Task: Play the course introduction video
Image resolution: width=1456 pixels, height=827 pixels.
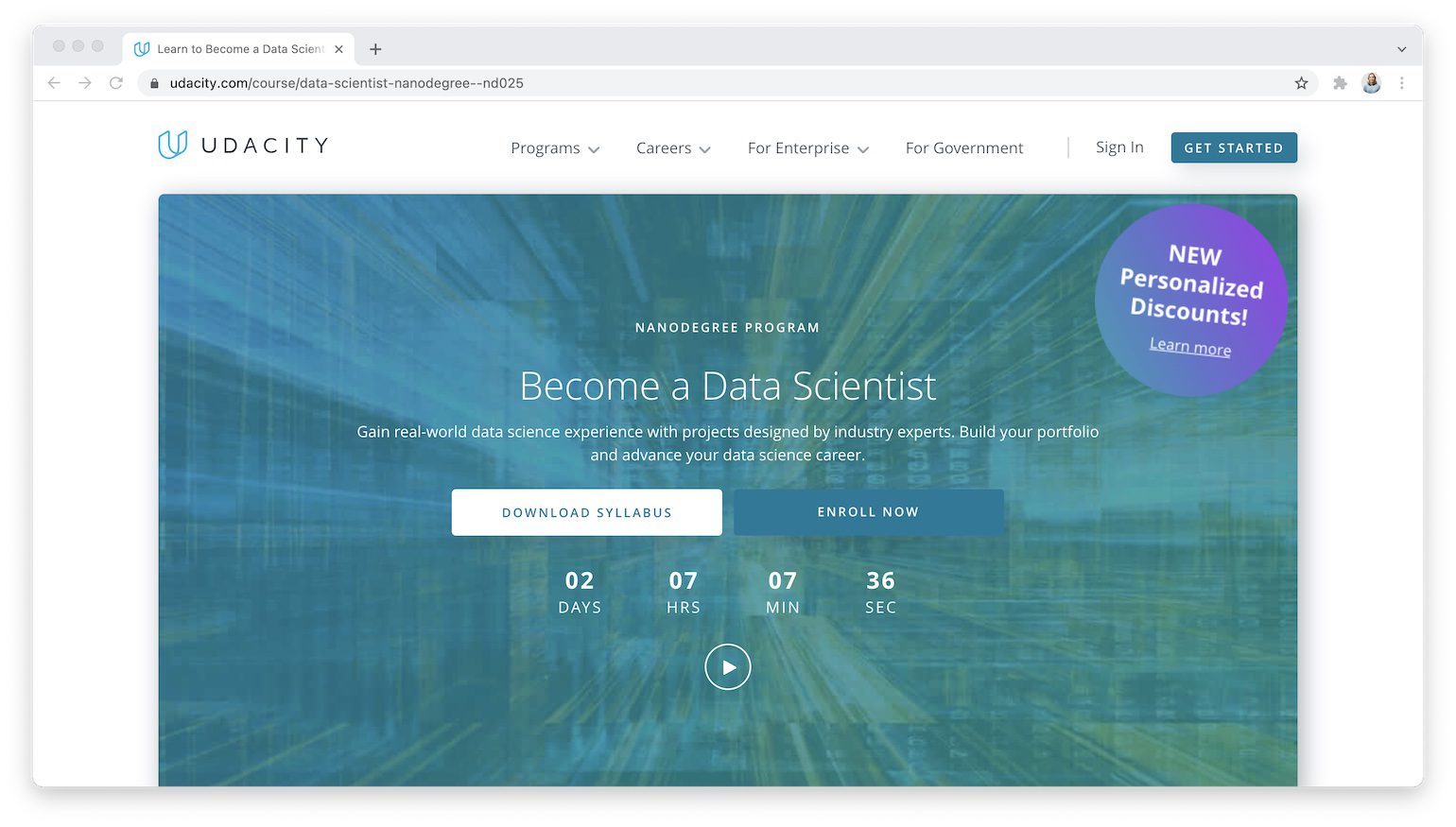Action: coord(727,666)
